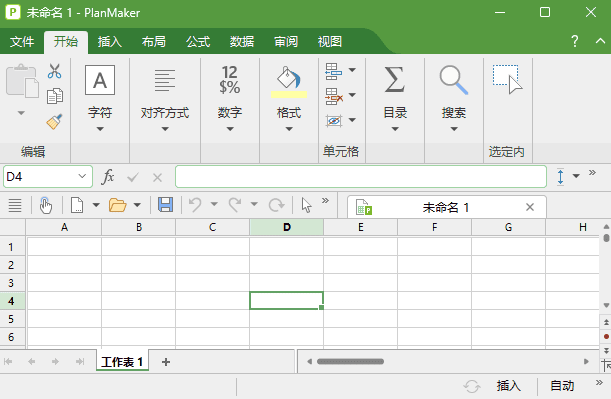This screenshot has width=611, height=399.
Task: Click the insert cells icon
Action: click(x=334, y=71)
